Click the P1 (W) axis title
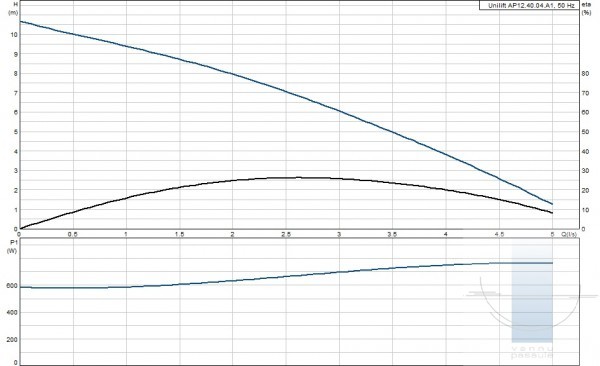Screen dimensions: 600x366 point(12,247)
